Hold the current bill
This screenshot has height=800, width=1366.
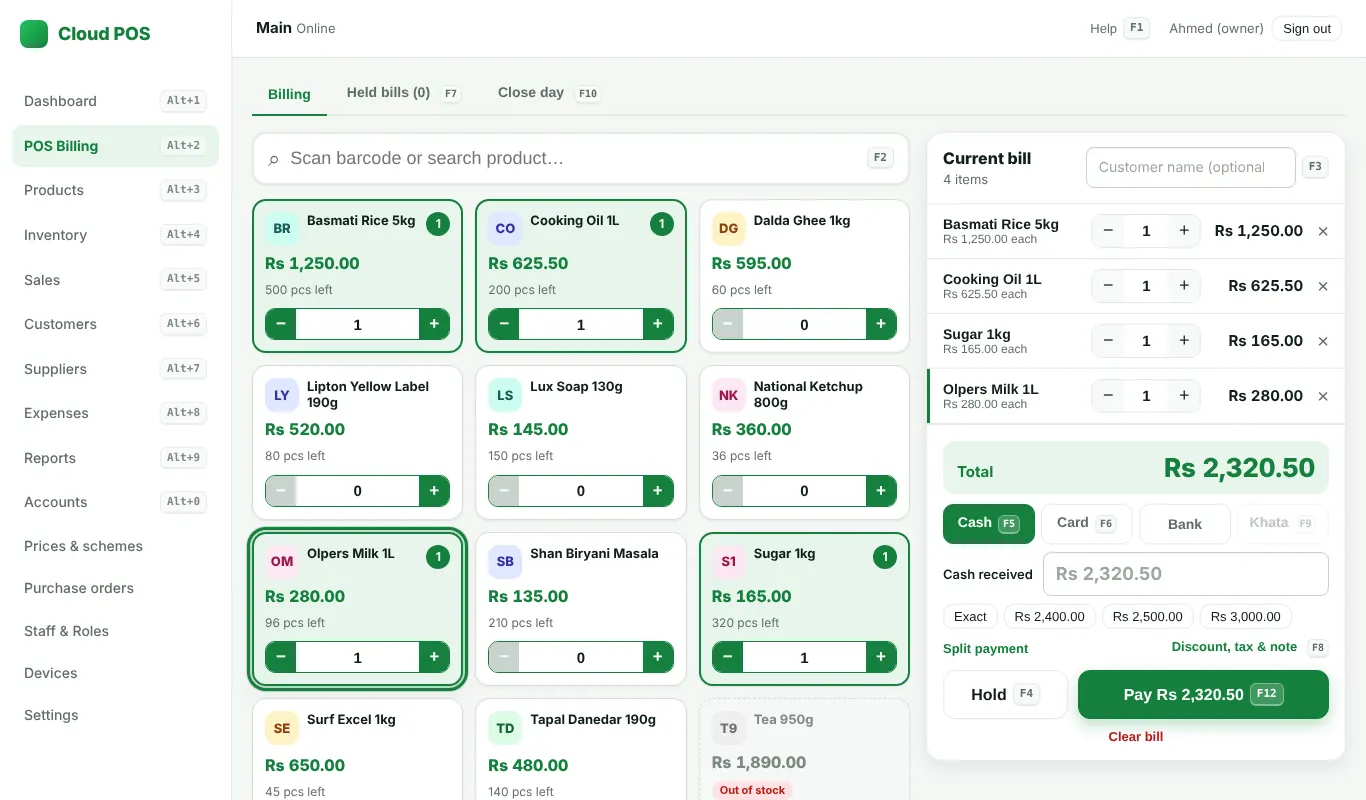tap(1005, 694)
